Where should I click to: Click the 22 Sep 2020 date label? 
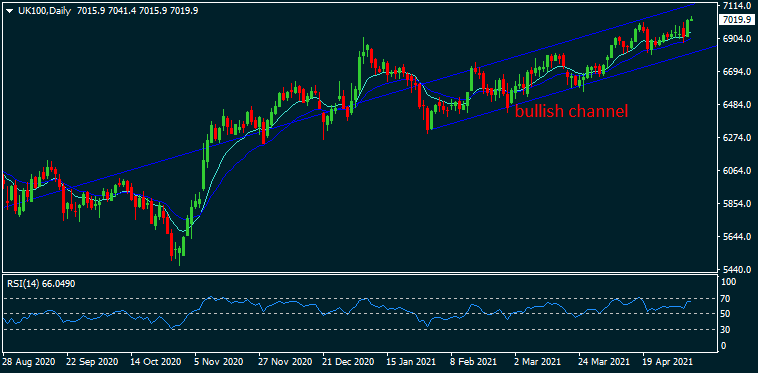point(93,361)
